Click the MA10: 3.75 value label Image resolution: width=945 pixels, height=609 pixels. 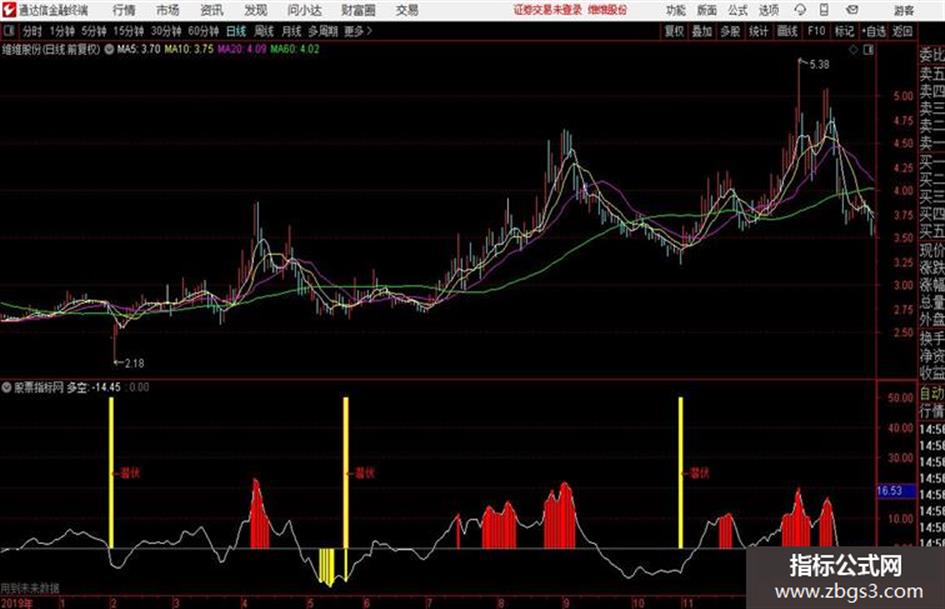click(189, 49)
